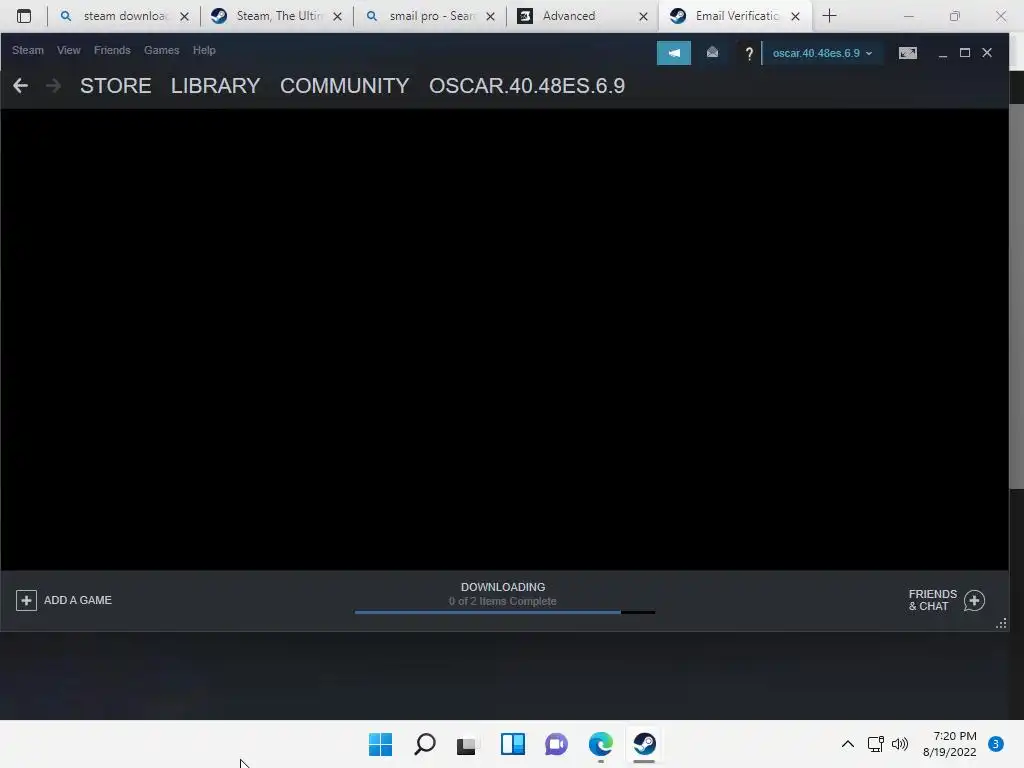This screenshot has height=768, width=1024.
Task: Click the ADD A GAME label
Action: [x=78, y=600]
